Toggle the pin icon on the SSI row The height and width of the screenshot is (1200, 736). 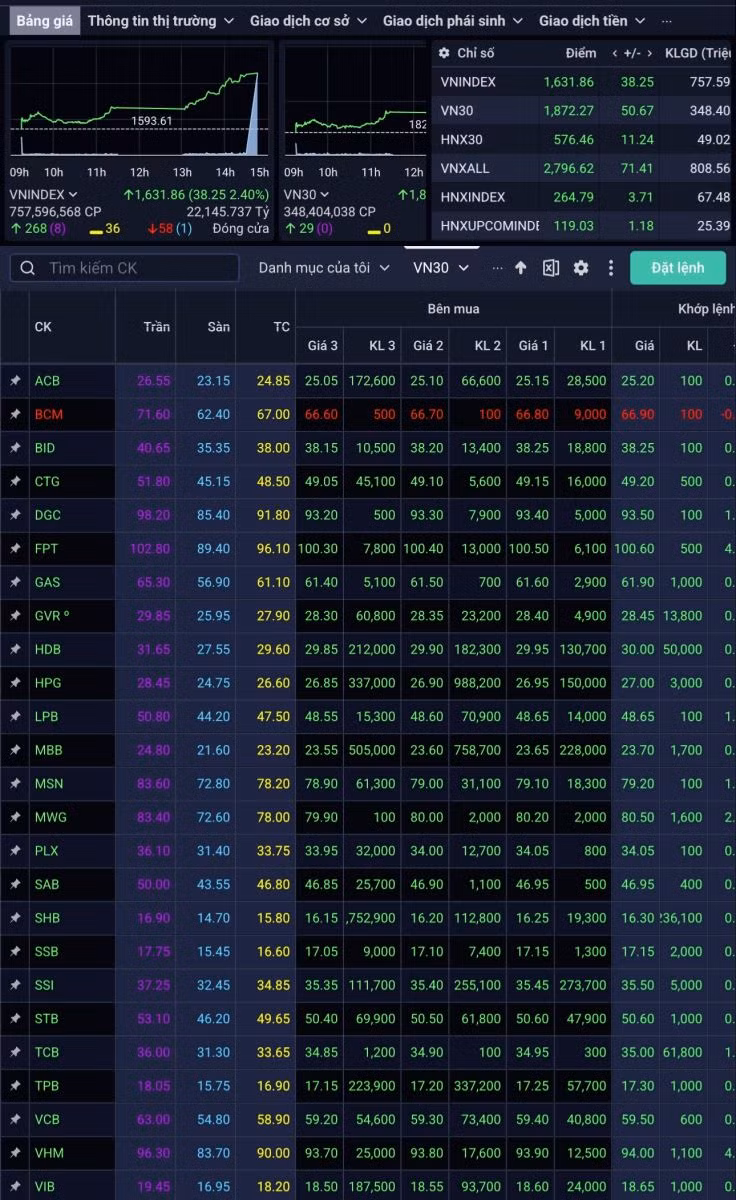[15, 985]
